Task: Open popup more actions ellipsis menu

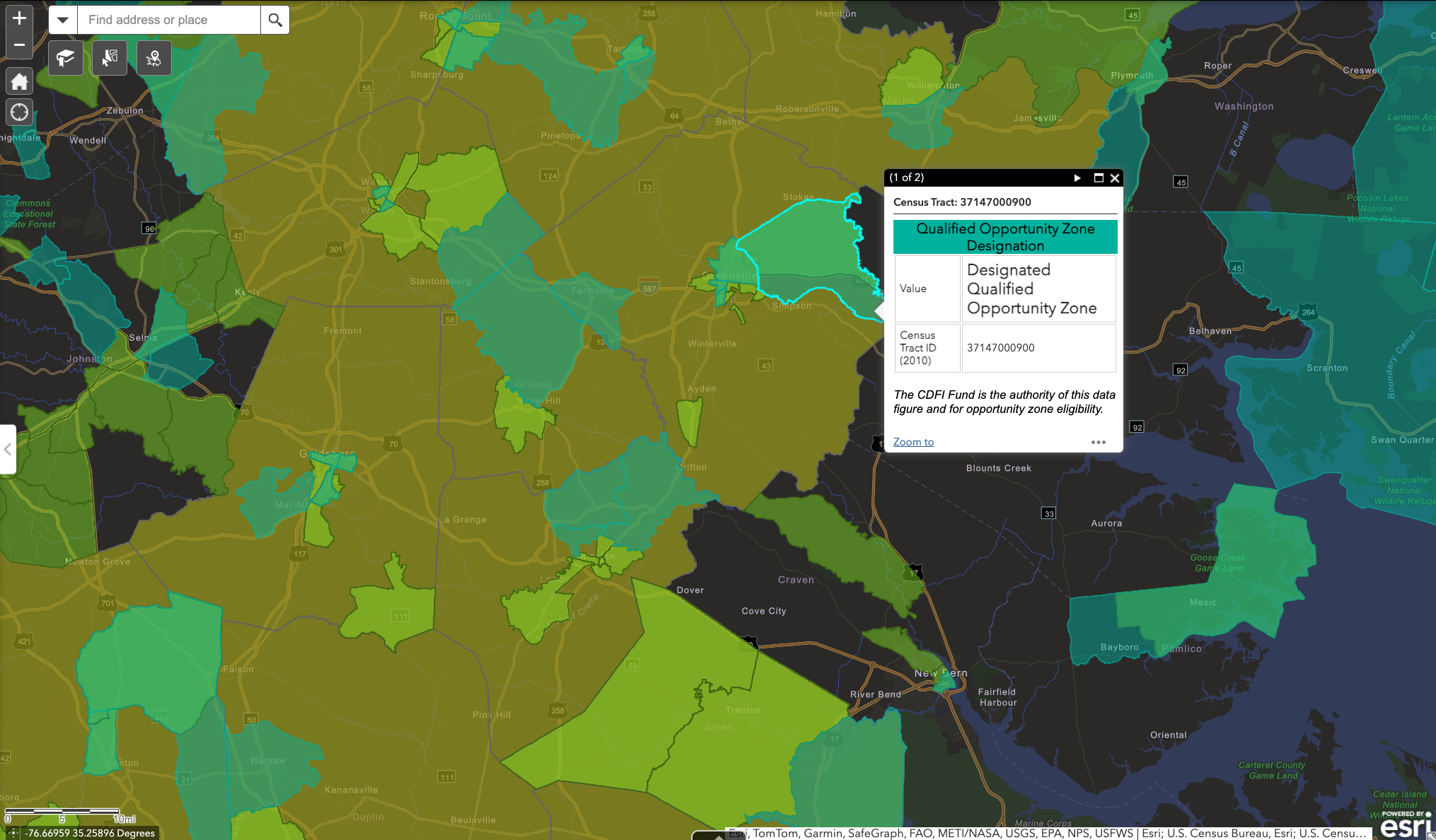Action: [1098, 442]
